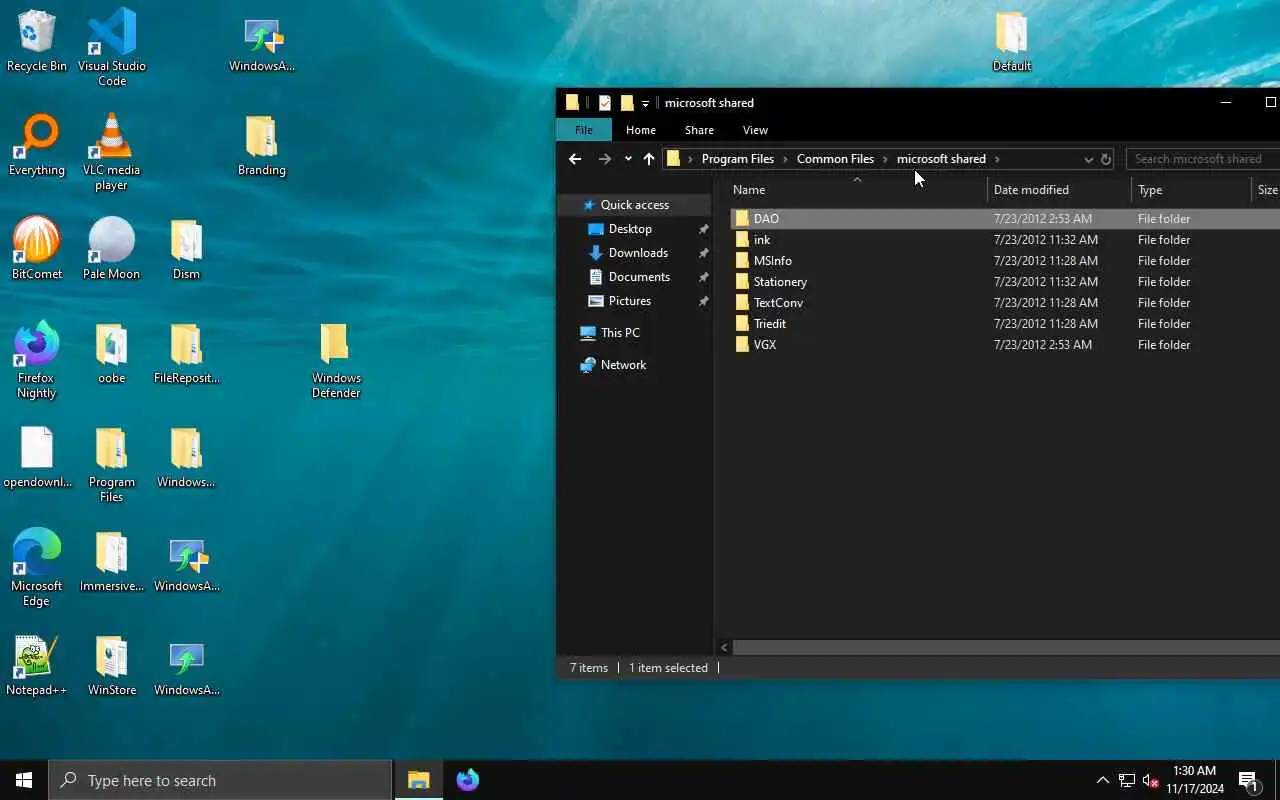1280x800 pixels.
Task: Open Desktop in navigation pane
Action: click(630, 229)
